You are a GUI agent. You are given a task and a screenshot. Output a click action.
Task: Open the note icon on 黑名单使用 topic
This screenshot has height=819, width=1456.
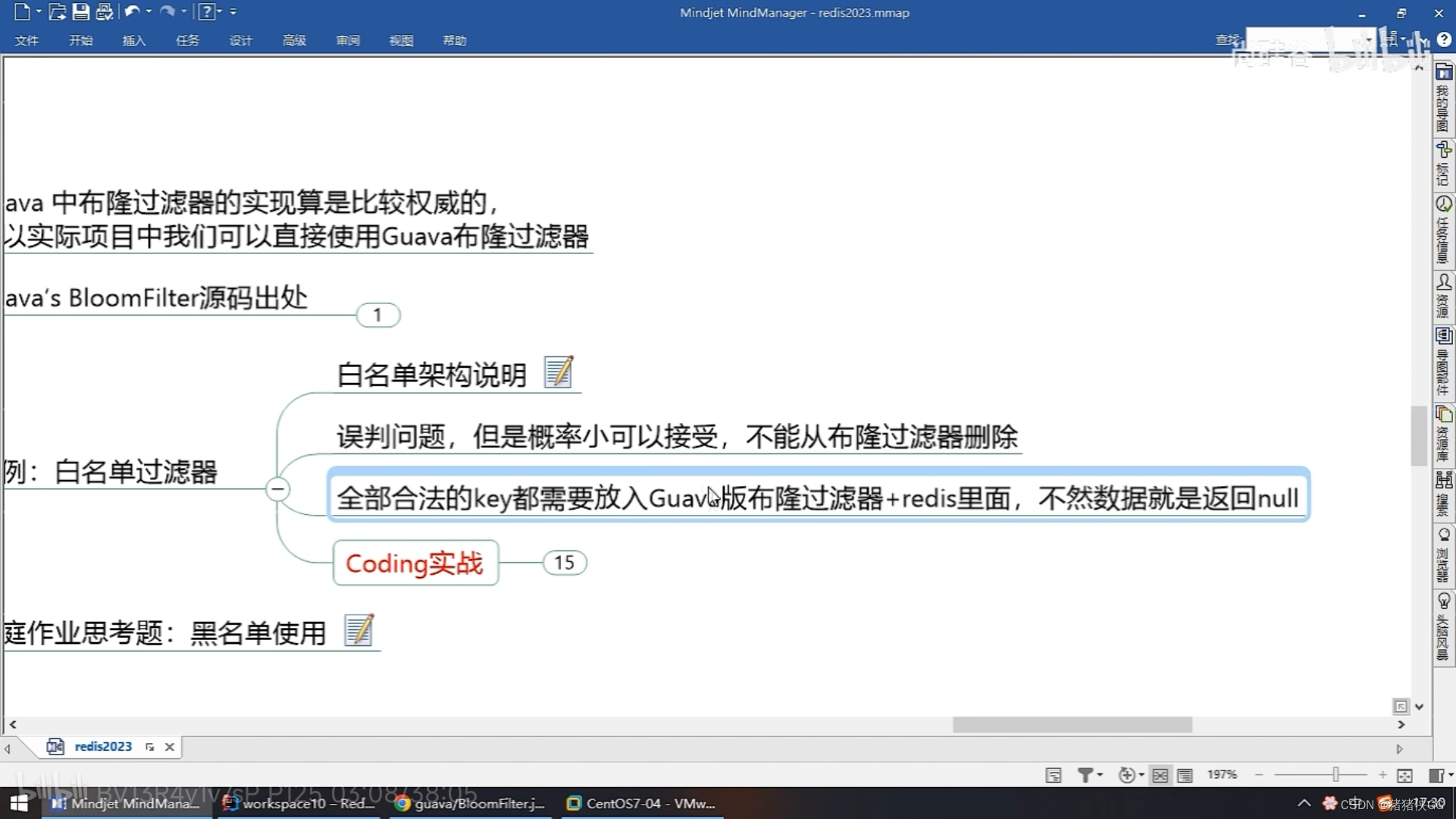[359, 630]
